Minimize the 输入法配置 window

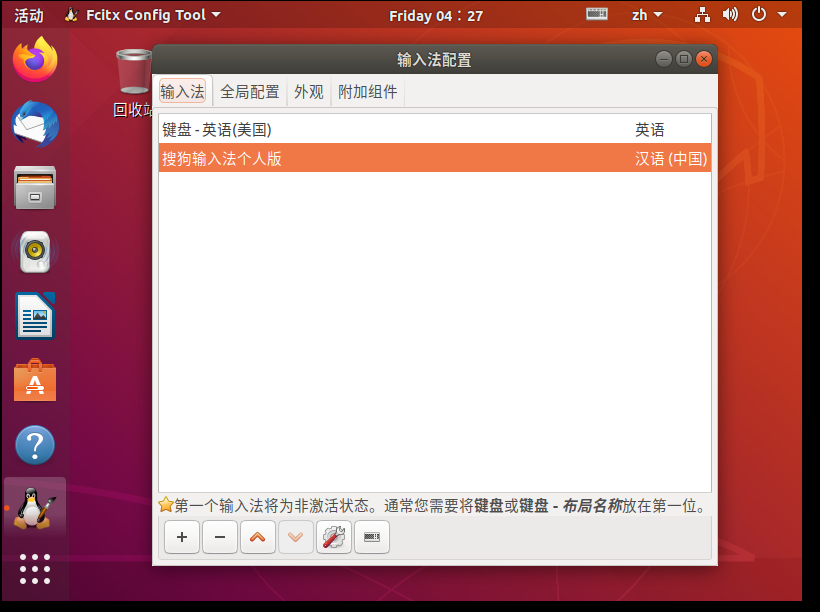pyautogui.click(x=664, y=59)
